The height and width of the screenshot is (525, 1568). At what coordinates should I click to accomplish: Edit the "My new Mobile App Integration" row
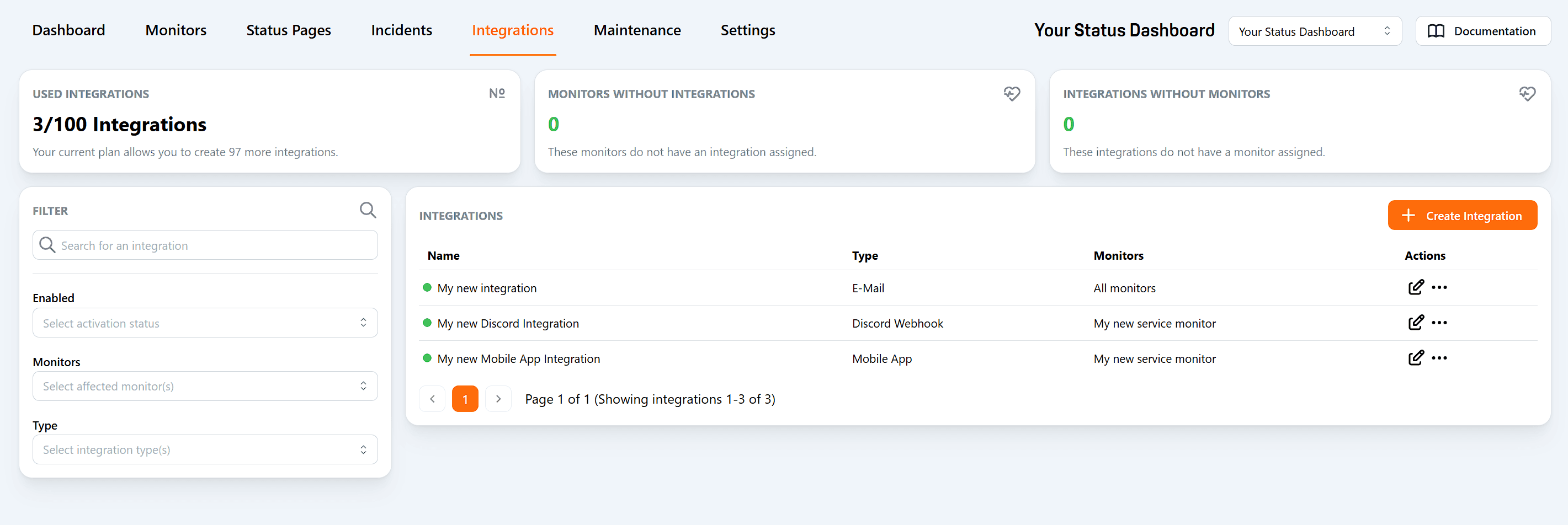coord(1416,358)
